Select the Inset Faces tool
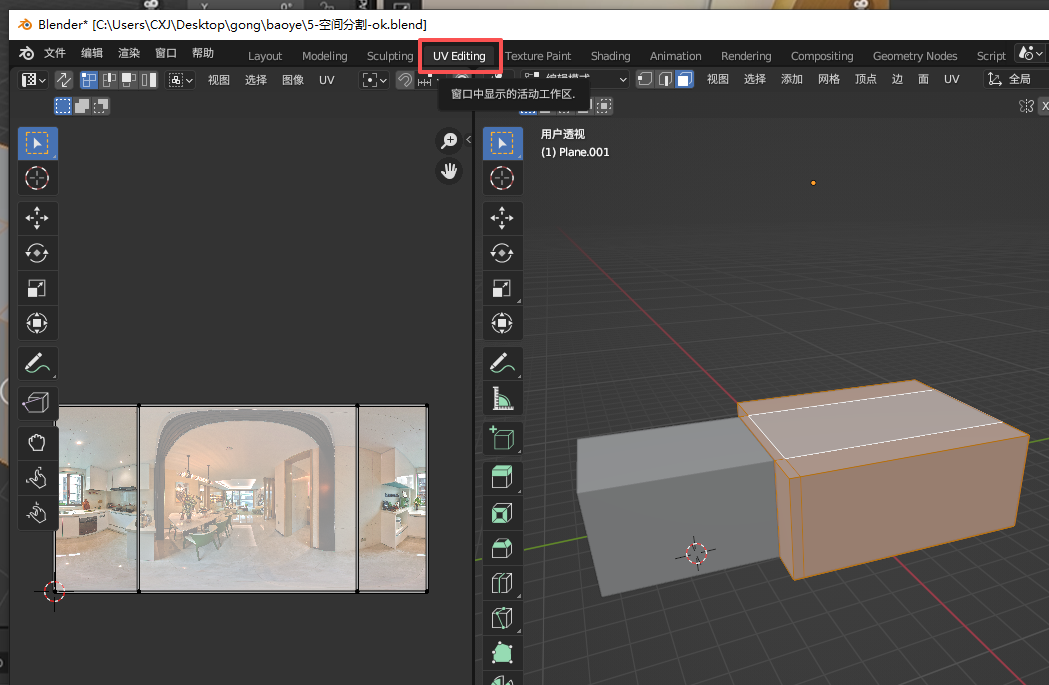Viewport: 1049px width, 685px height. pos(502,513)
